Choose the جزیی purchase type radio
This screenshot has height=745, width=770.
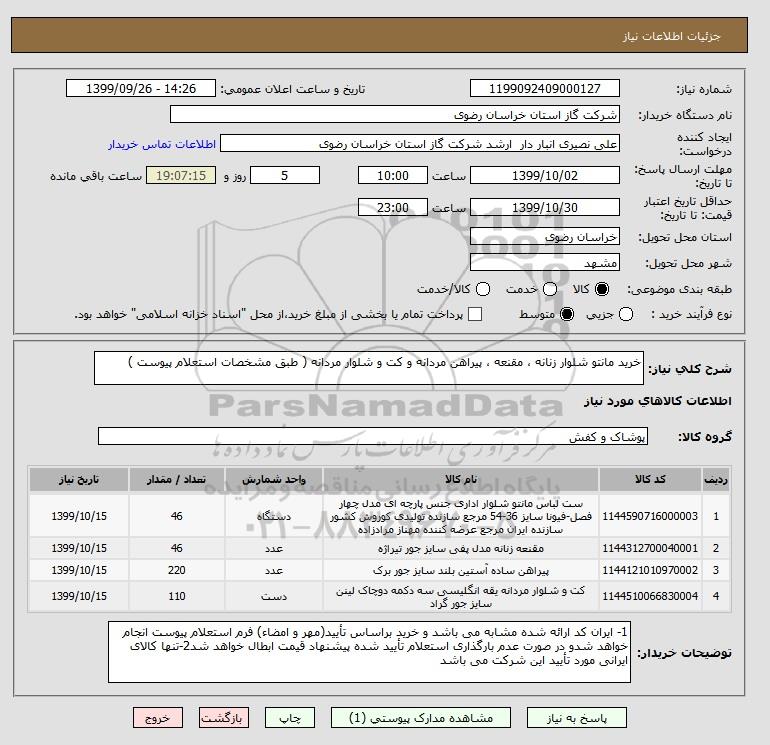click(x=626, y=314)
